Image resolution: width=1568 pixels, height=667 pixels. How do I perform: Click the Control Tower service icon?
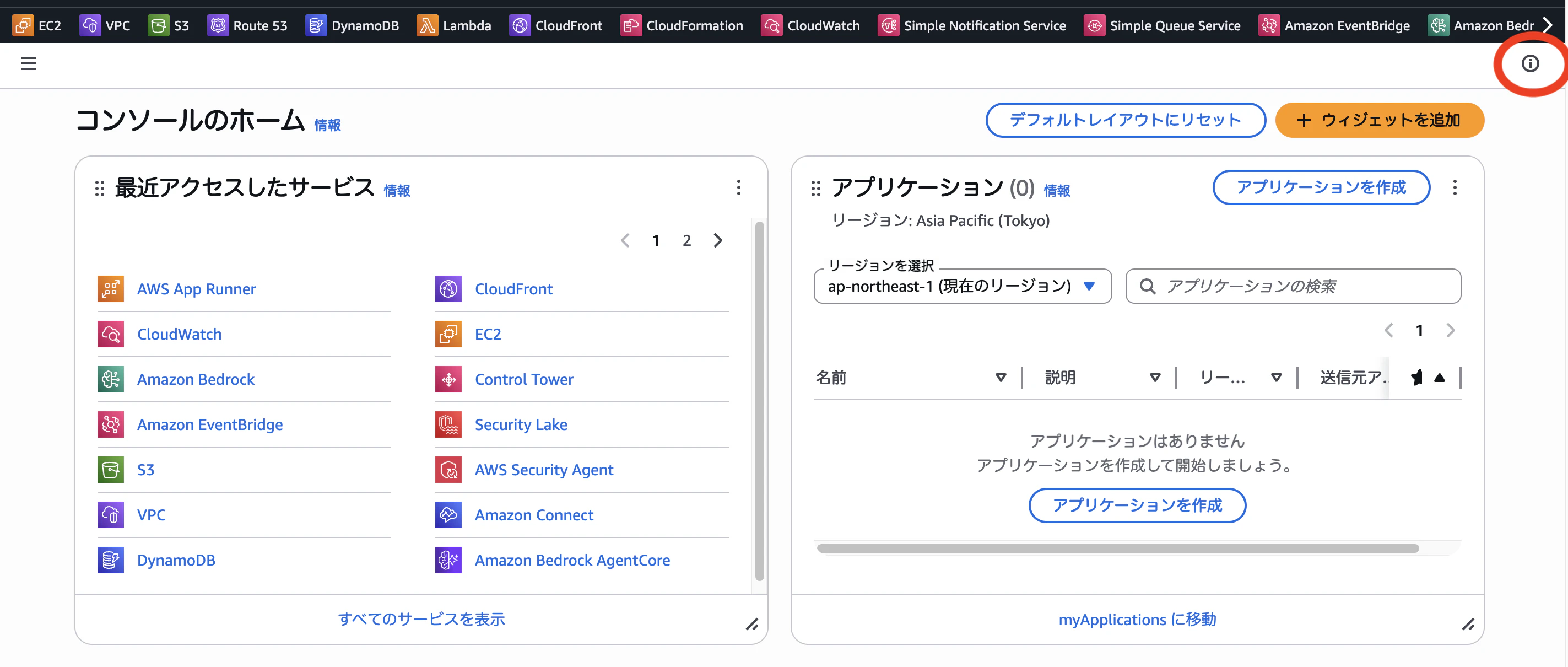[448, 379]
